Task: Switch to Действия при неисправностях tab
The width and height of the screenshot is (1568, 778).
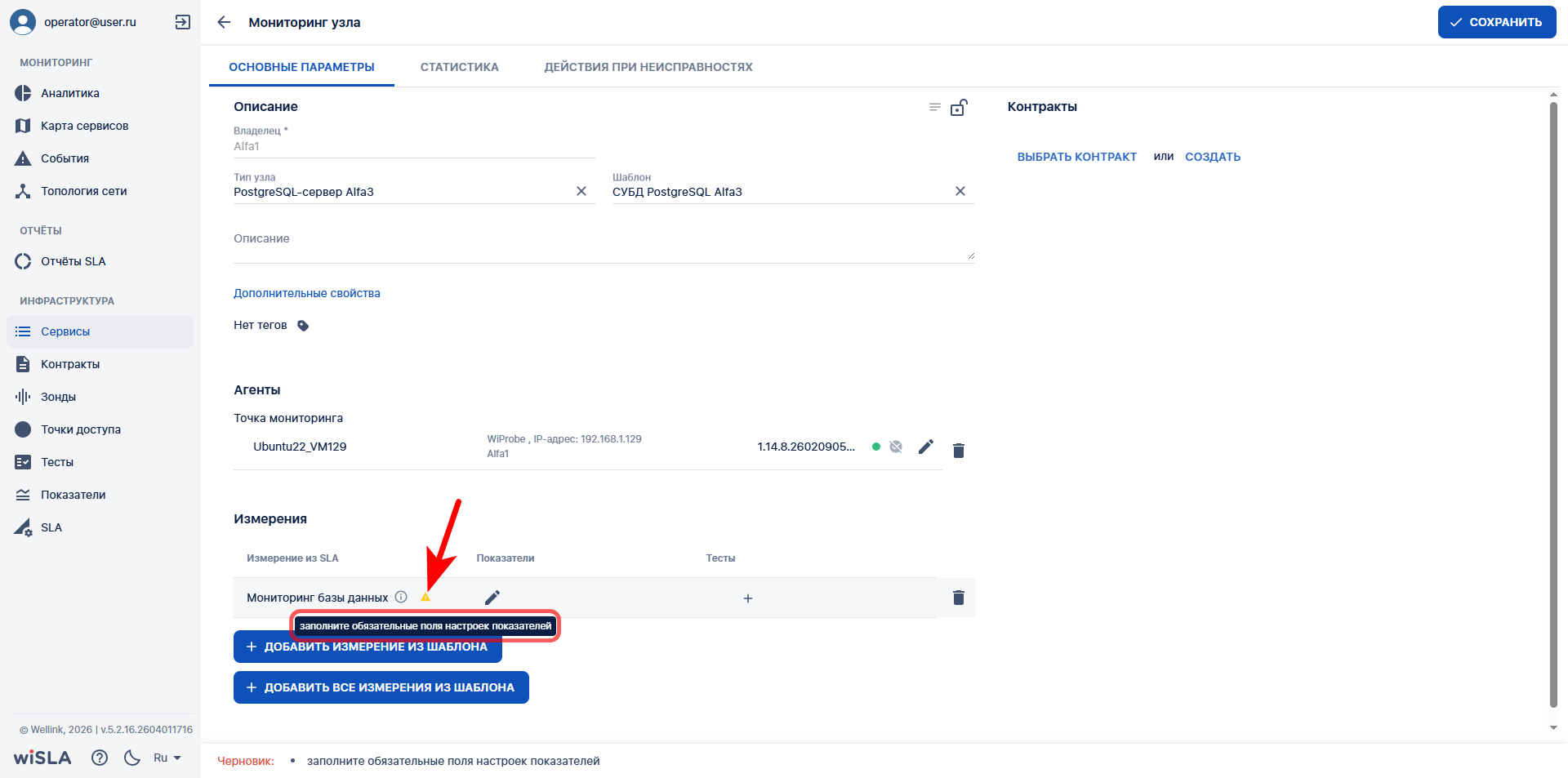Action: [648, 67]
